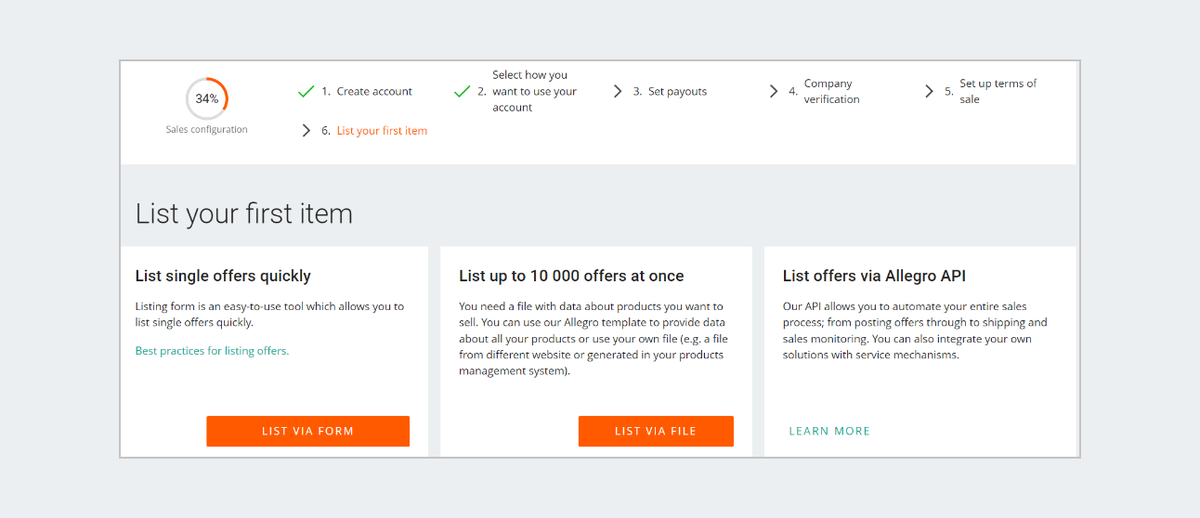Screen dimensions: 1200x518
Task: Follow the Learn More link
Action: (829, 431)
